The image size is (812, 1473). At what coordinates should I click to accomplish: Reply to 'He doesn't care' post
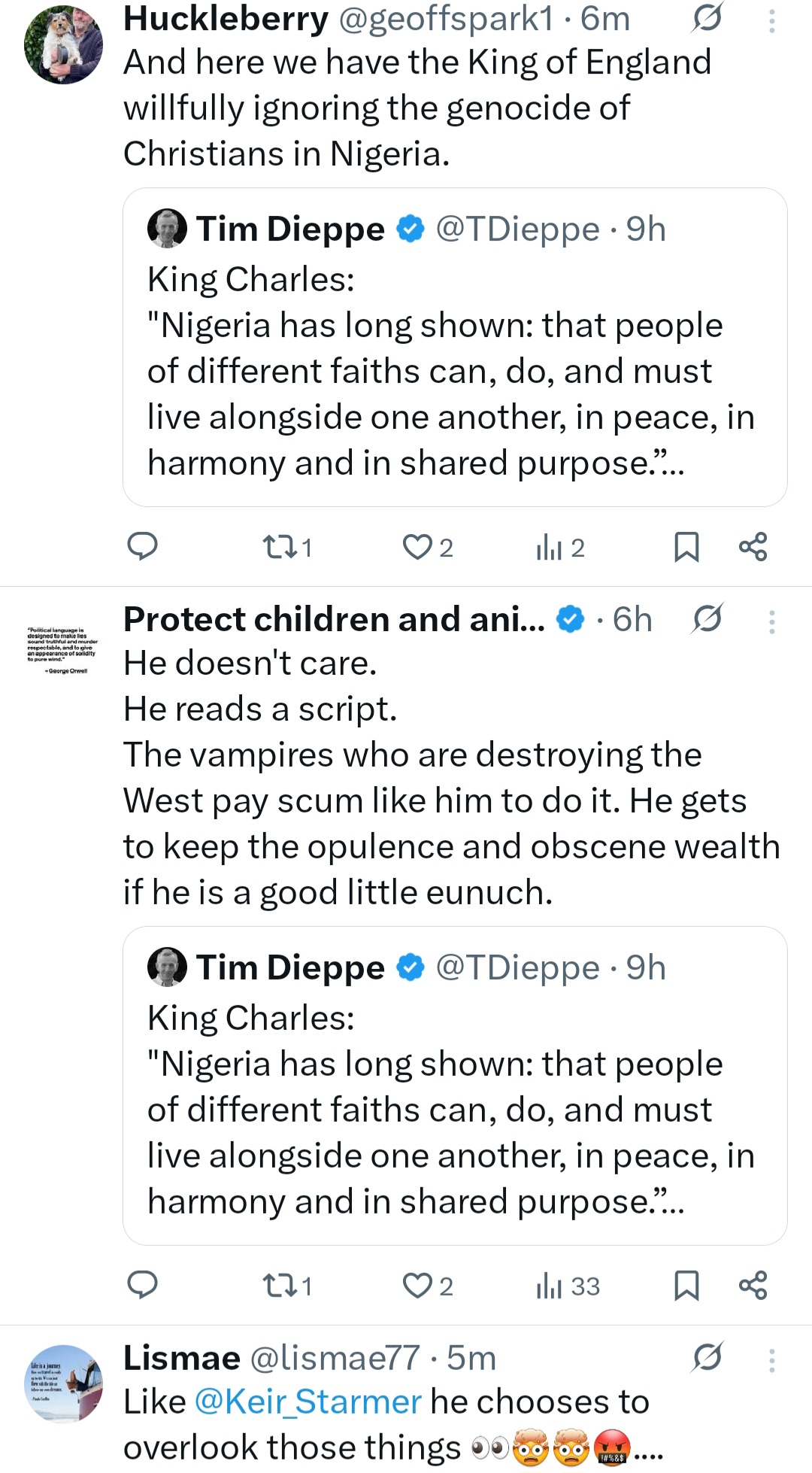coord(142,1286)
